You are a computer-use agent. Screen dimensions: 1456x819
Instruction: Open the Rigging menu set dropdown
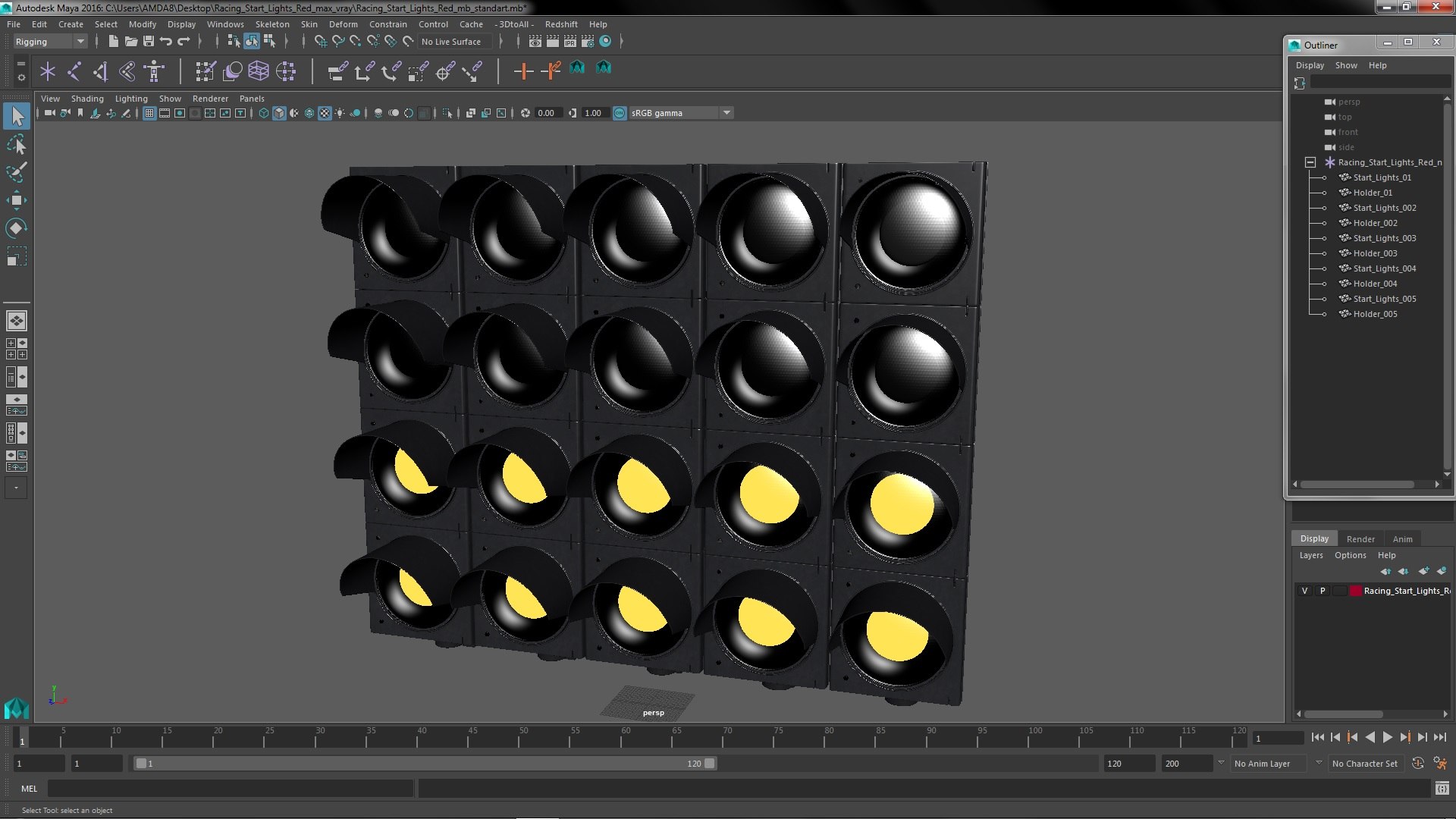(49, 42)
